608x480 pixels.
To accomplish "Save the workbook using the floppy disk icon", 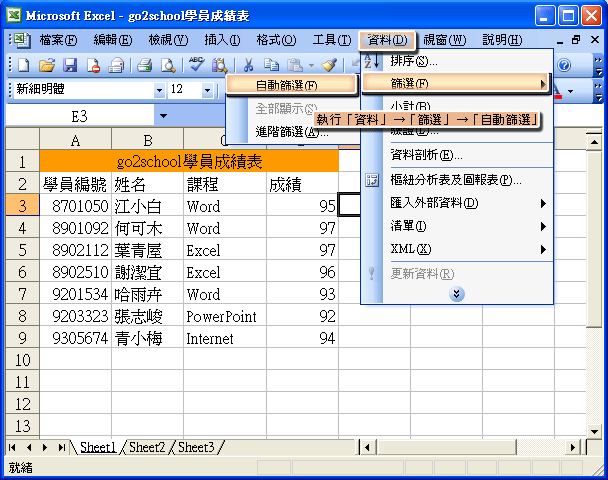I will click(70, 65).
